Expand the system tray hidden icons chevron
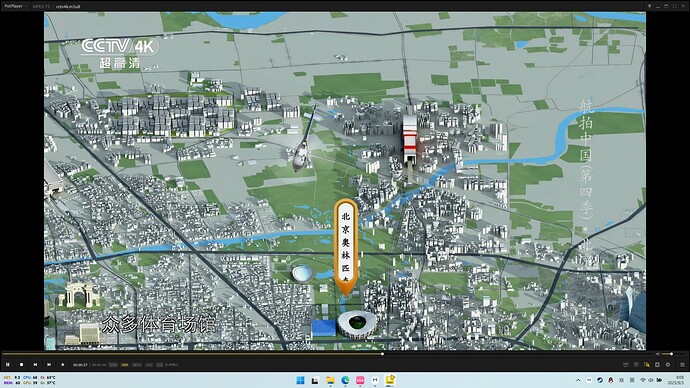The width and height of the screenshot is (690, 388). click(x=578, y=380)
